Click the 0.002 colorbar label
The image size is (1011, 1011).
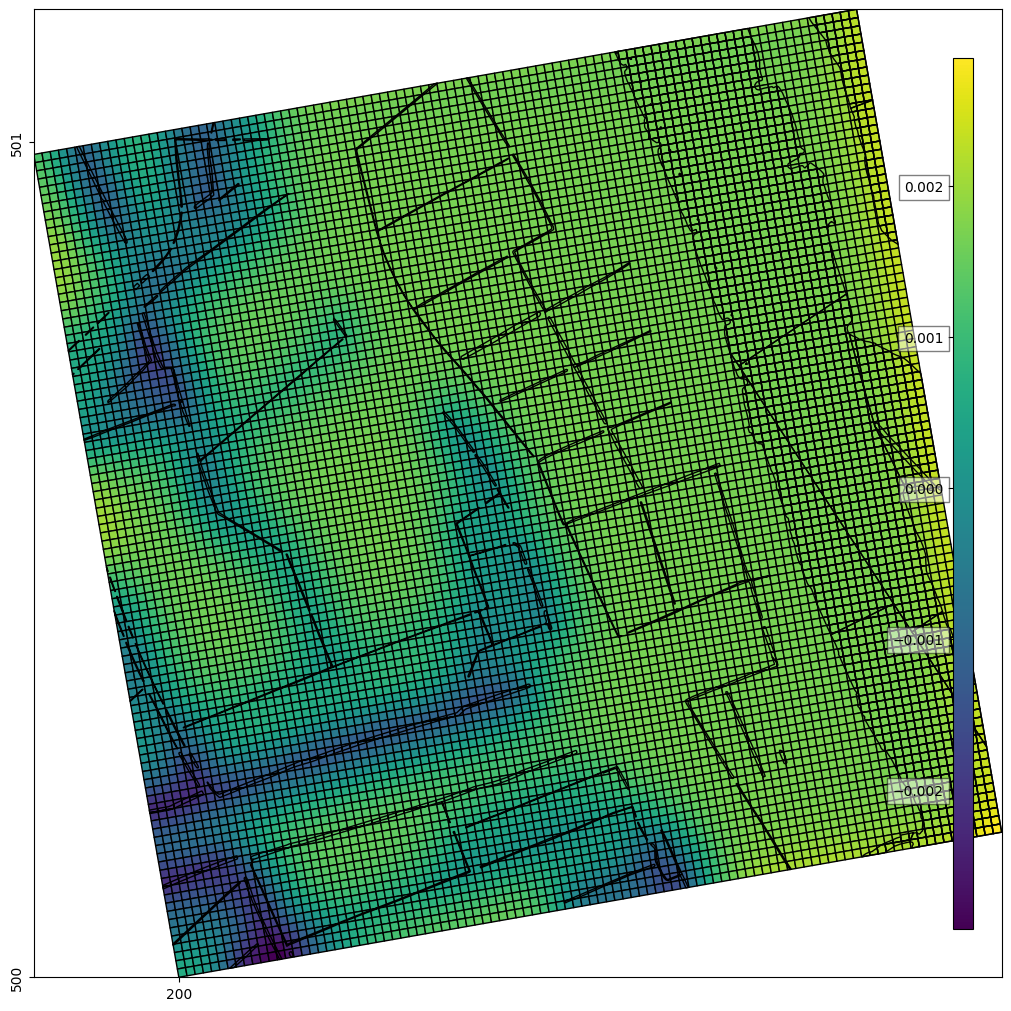(x=924, y=187)
